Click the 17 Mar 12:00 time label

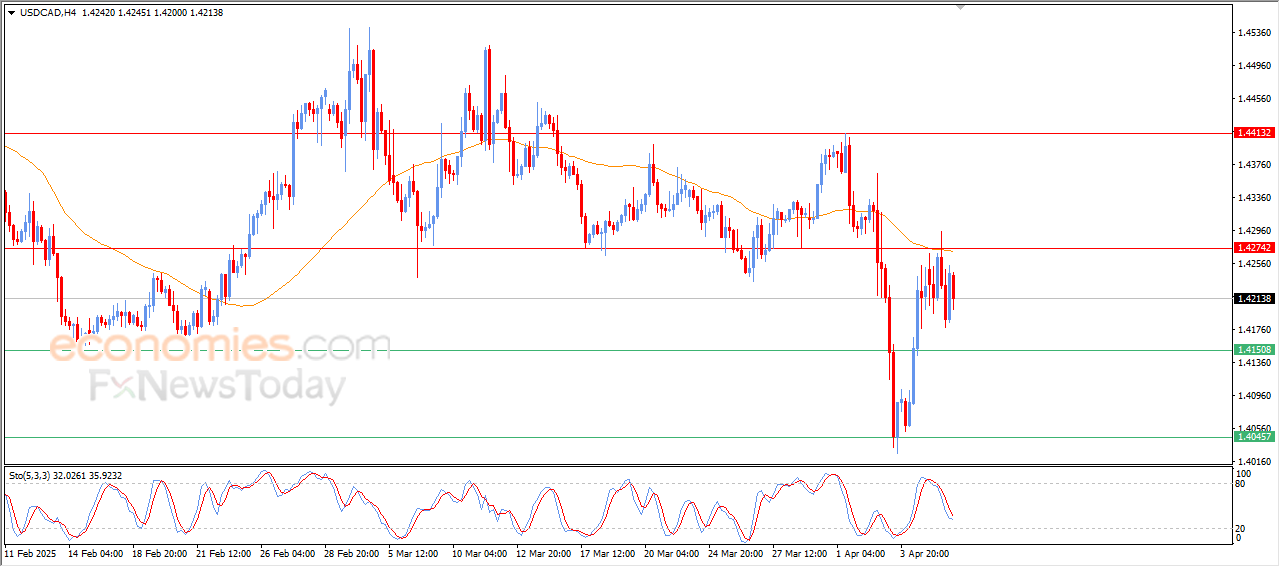click(x=607, y=552)
